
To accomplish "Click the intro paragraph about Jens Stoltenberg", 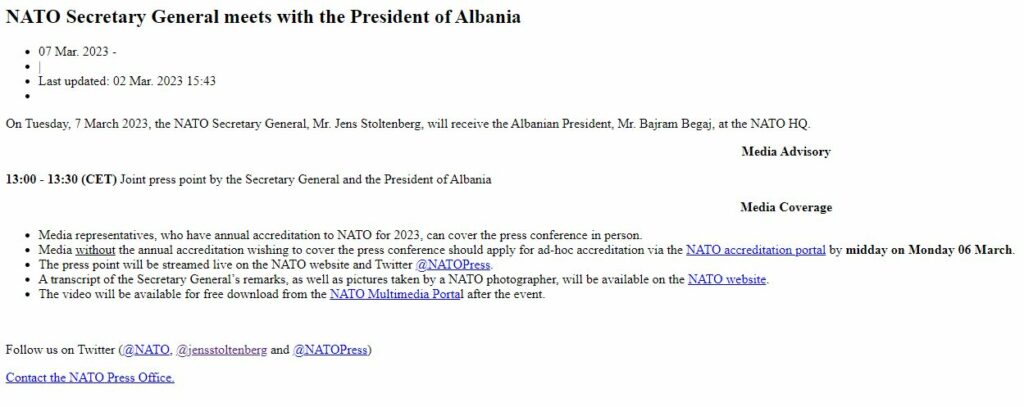I will 408,124.
